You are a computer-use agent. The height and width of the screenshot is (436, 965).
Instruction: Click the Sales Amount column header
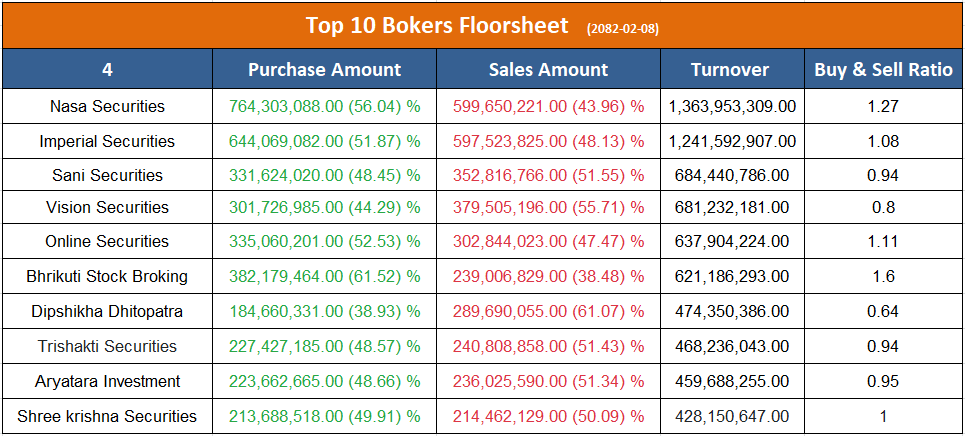[548, 70]
